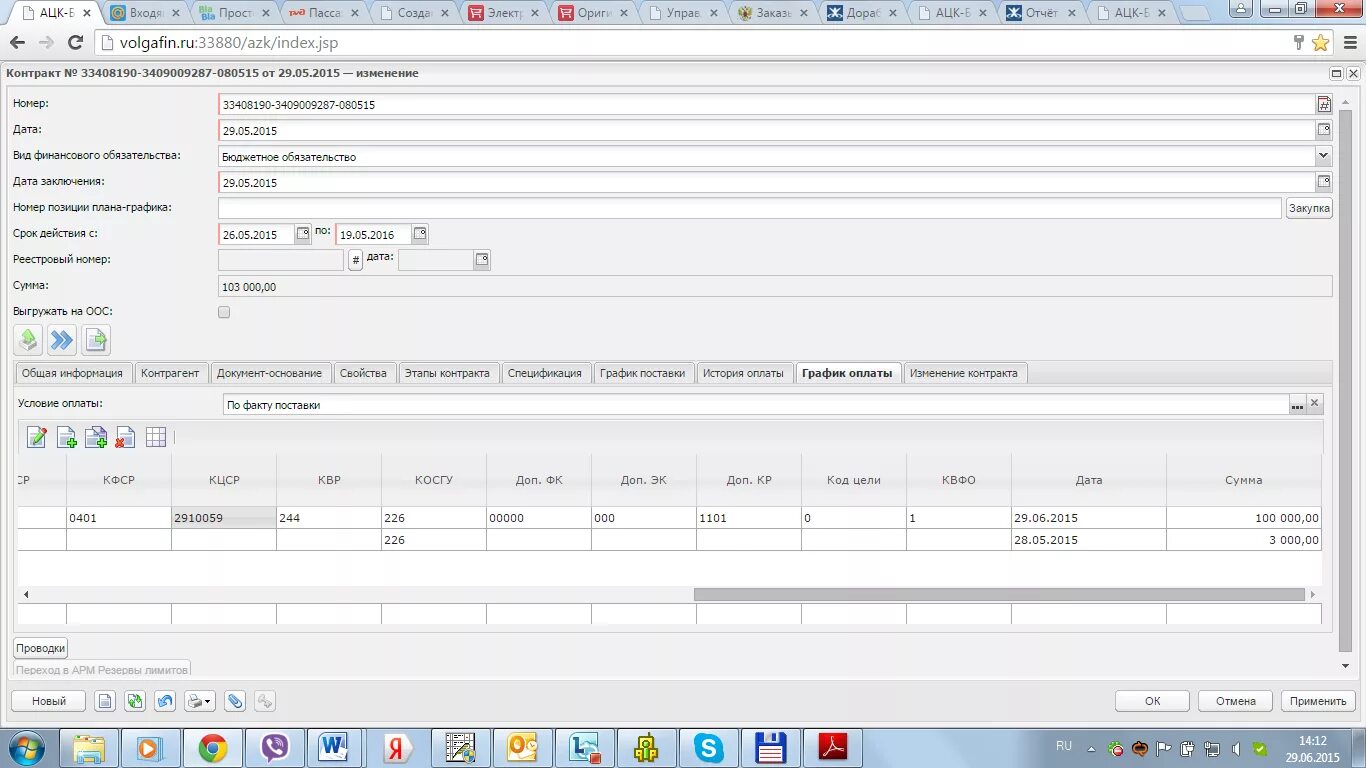Open the calendar picker for Дата заключения
The height and width of the screenshot is (768, 1366).
pos(1324,182)
